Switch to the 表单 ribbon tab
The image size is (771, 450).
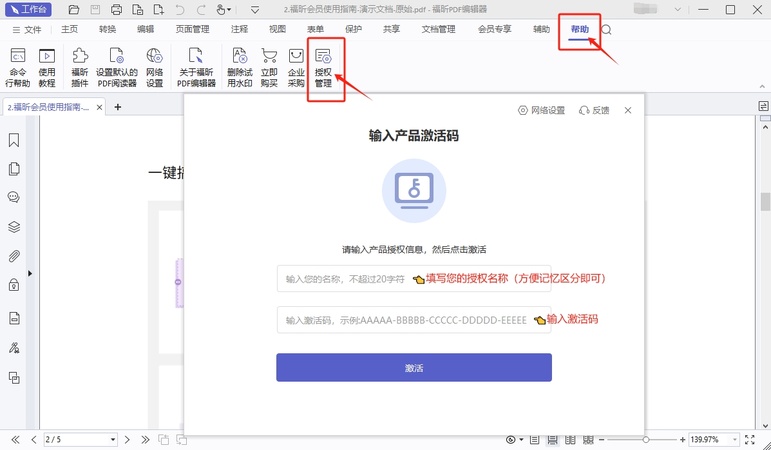315,30
